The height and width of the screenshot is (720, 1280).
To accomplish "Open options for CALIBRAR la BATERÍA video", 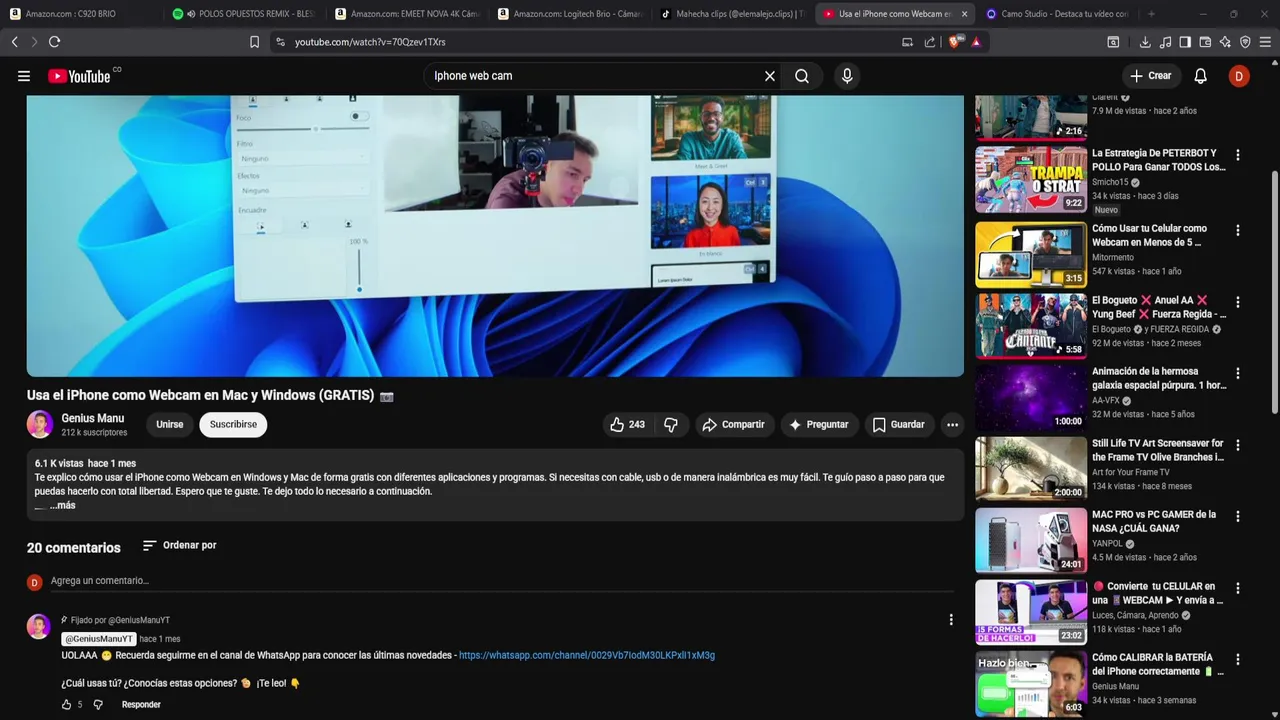I will [1238, 660].
